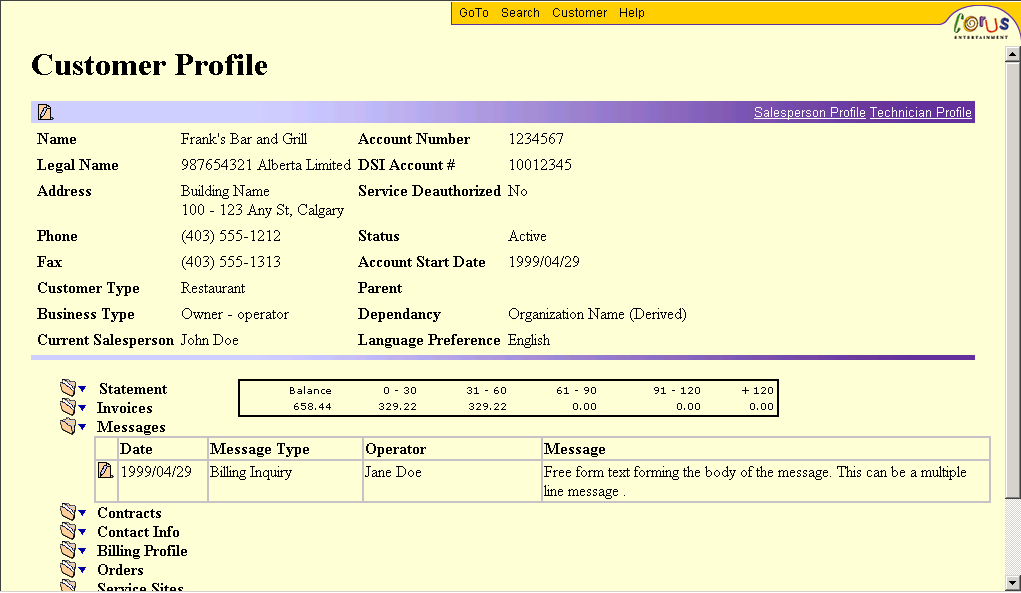Click the edit profile icon in header bar

click(45, 112)
